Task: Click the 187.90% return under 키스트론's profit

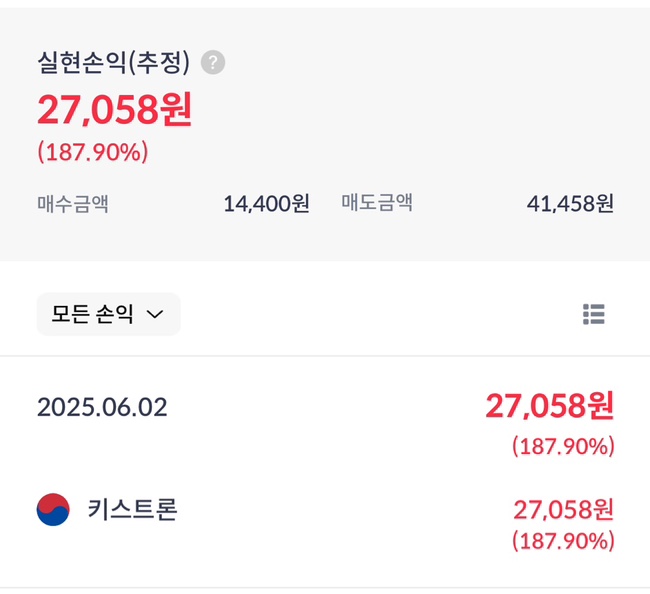Action: coord(563,541)
